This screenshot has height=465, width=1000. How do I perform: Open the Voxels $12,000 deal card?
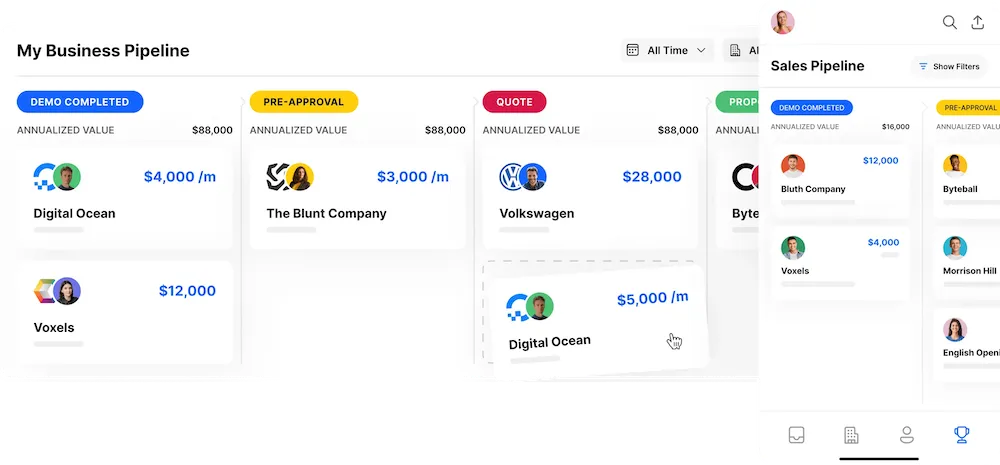[124, 313]
